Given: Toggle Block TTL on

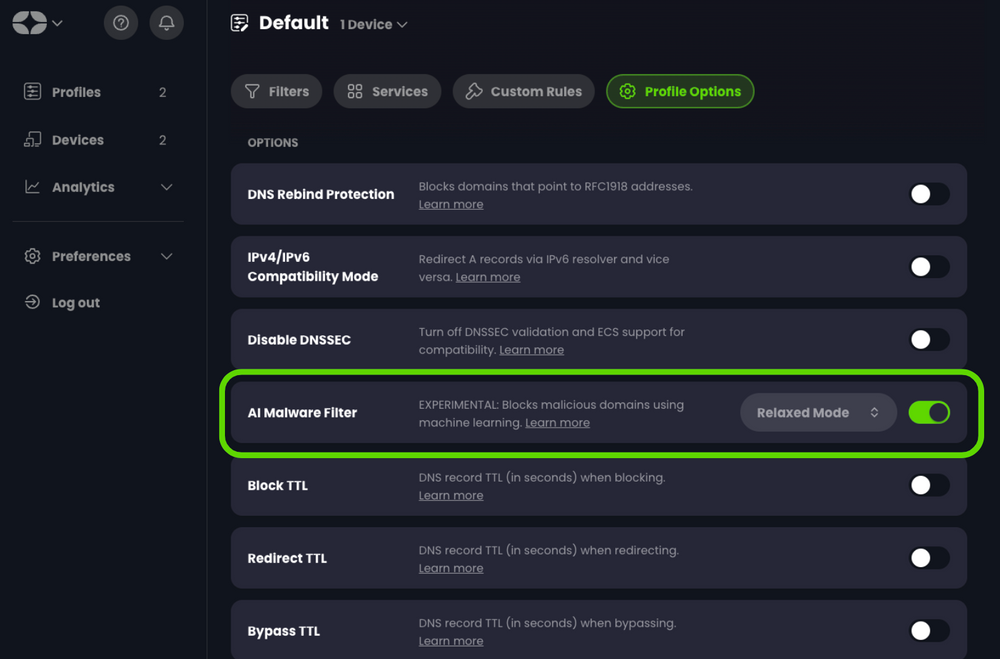Looking at the screenshot, I should (x=929, y=485).
